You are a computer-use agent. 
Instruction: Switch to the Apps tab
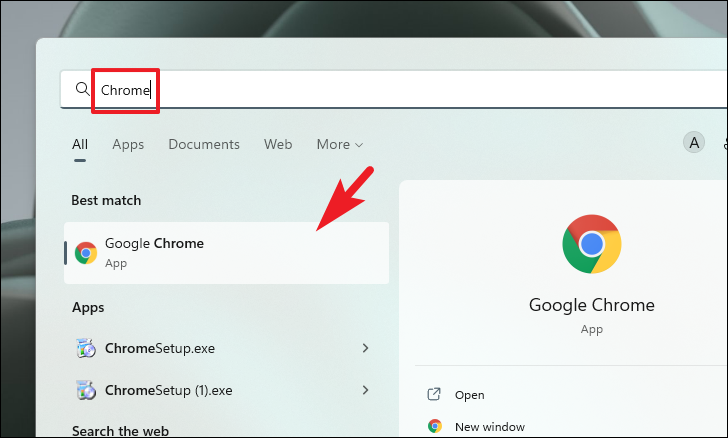[x=128, y=144]
